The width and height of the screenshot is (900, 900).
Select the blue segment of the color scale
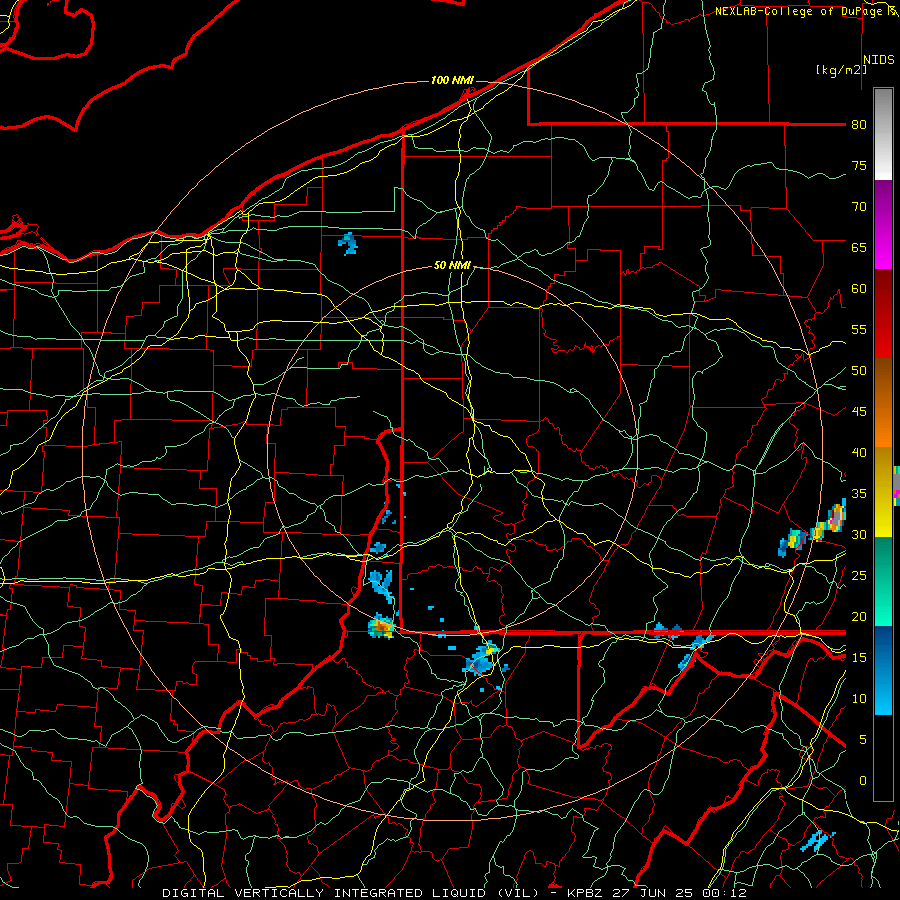click(x=883, y=670)
